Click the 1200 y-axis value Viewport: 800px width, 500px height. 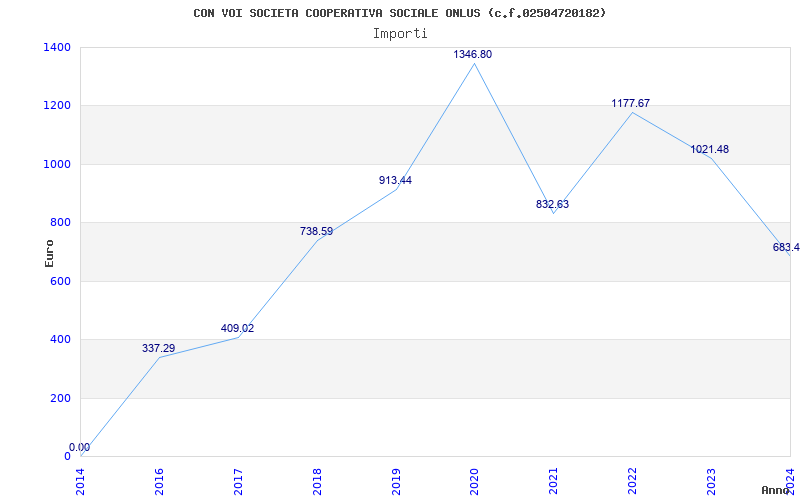point(58,106)
